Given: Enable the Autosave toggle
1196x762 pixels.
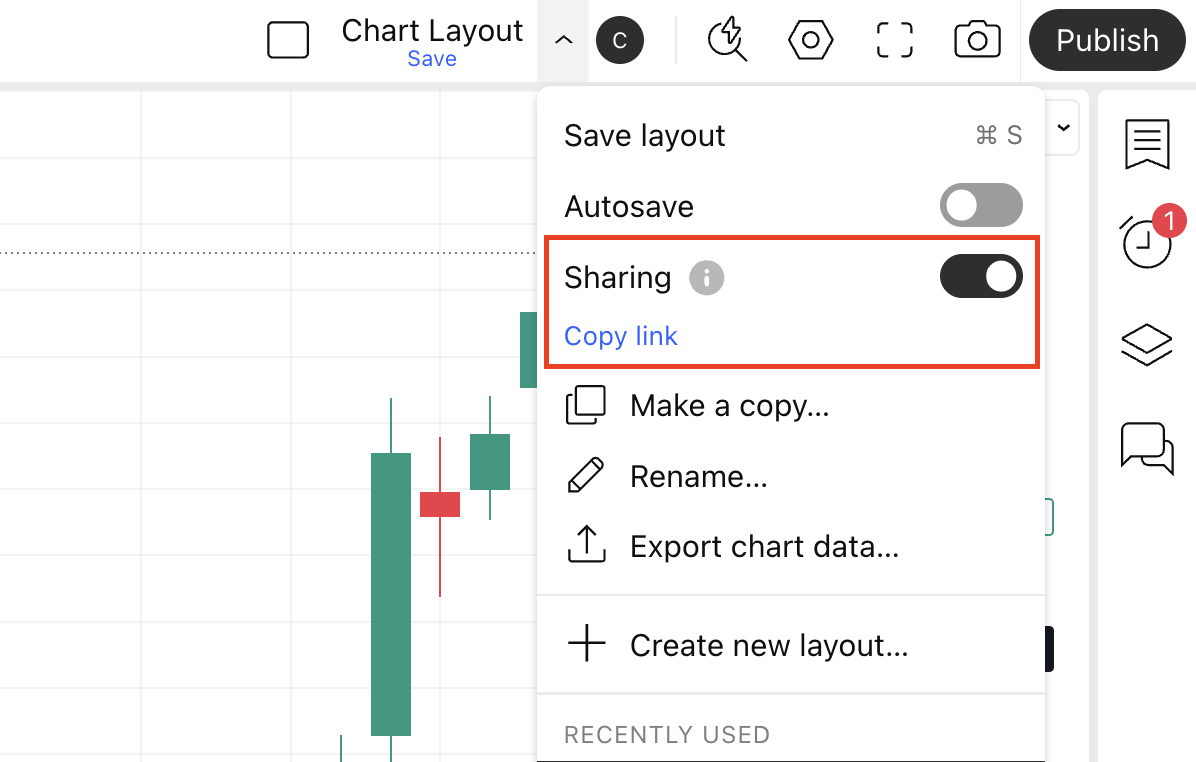Looking at the screenshot, I should tap(981, 206).
